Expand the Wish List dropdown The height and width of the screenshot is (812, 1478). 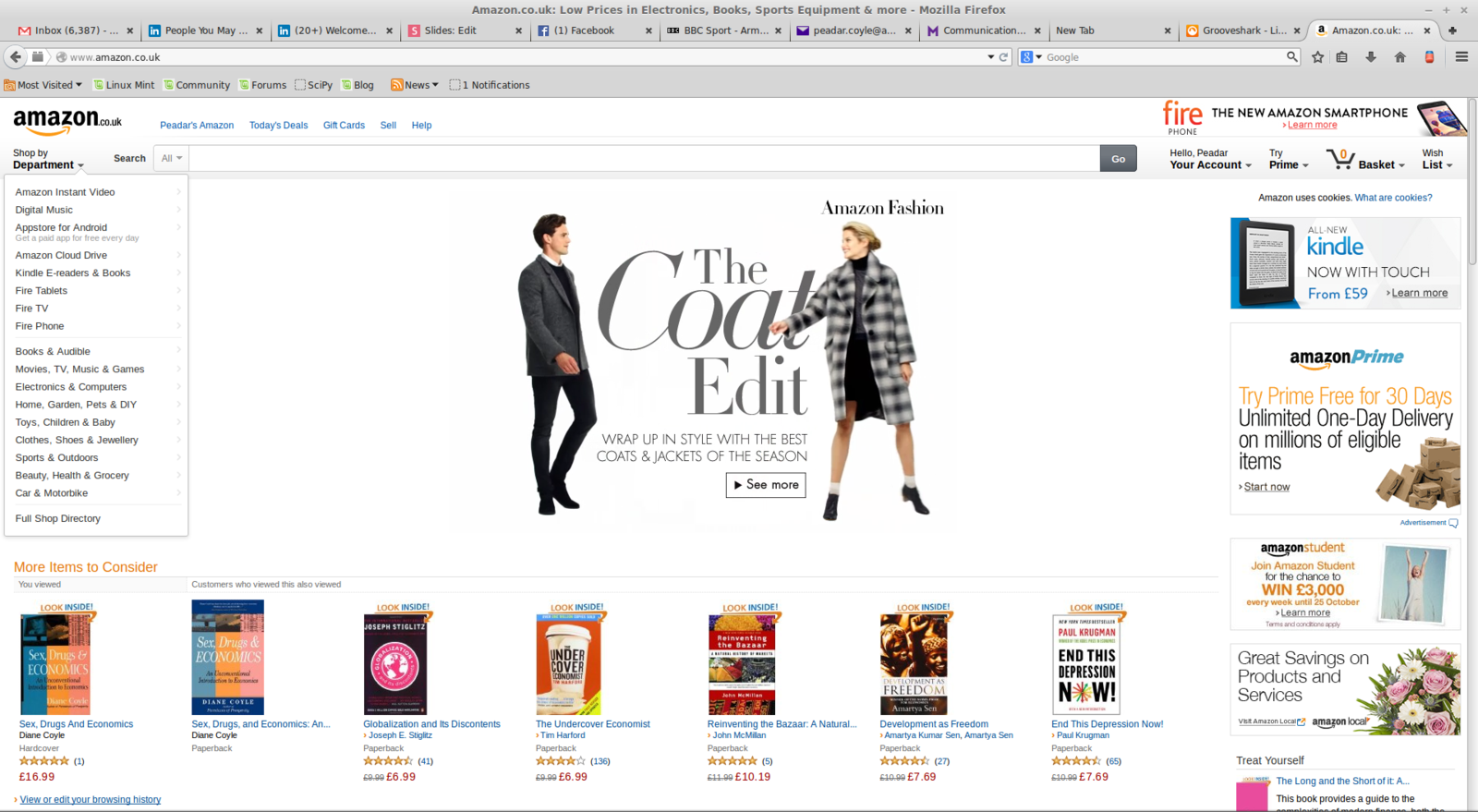1437,159
